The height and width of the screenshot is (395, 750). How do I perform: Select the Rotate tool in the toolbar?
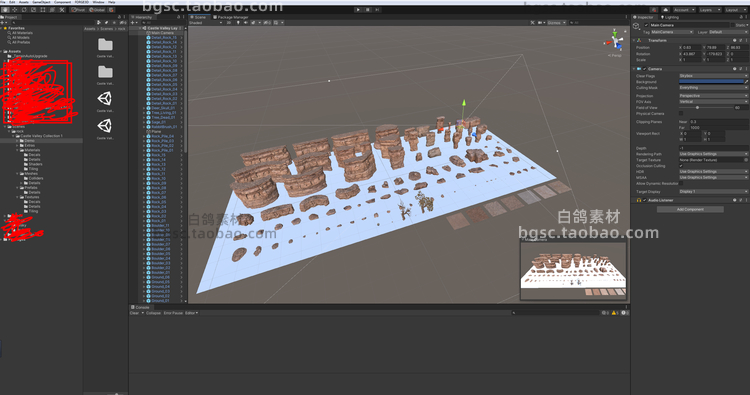point(24,10)
